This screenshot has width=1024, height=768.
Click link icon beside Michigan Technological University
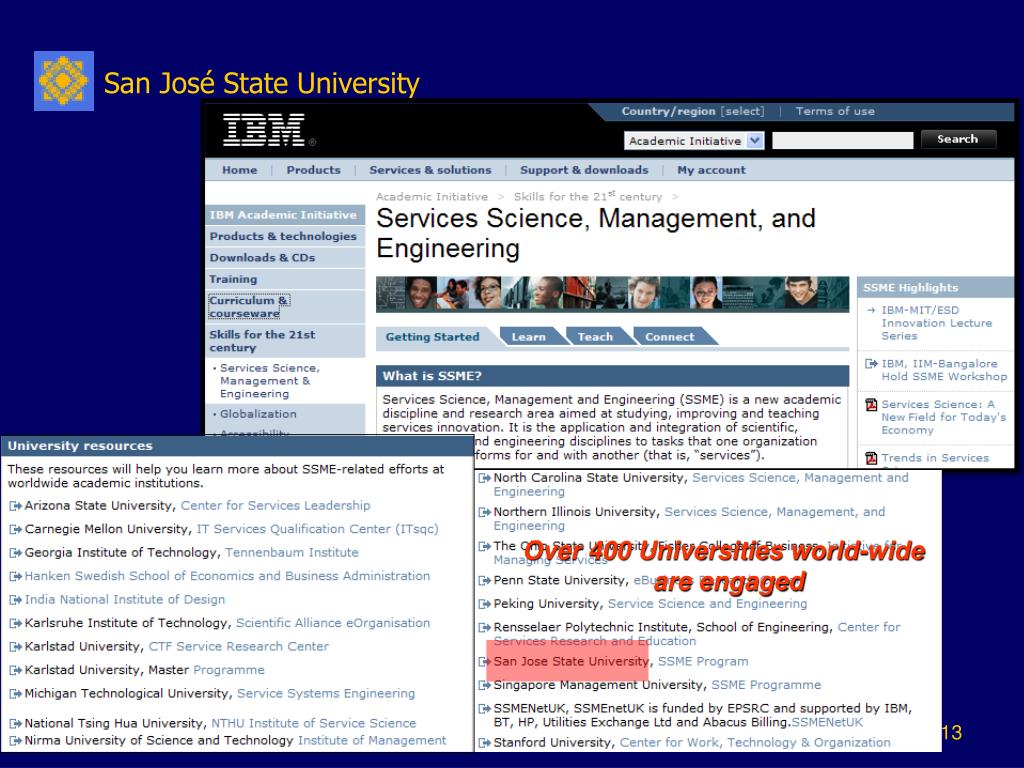coord(14,694)
